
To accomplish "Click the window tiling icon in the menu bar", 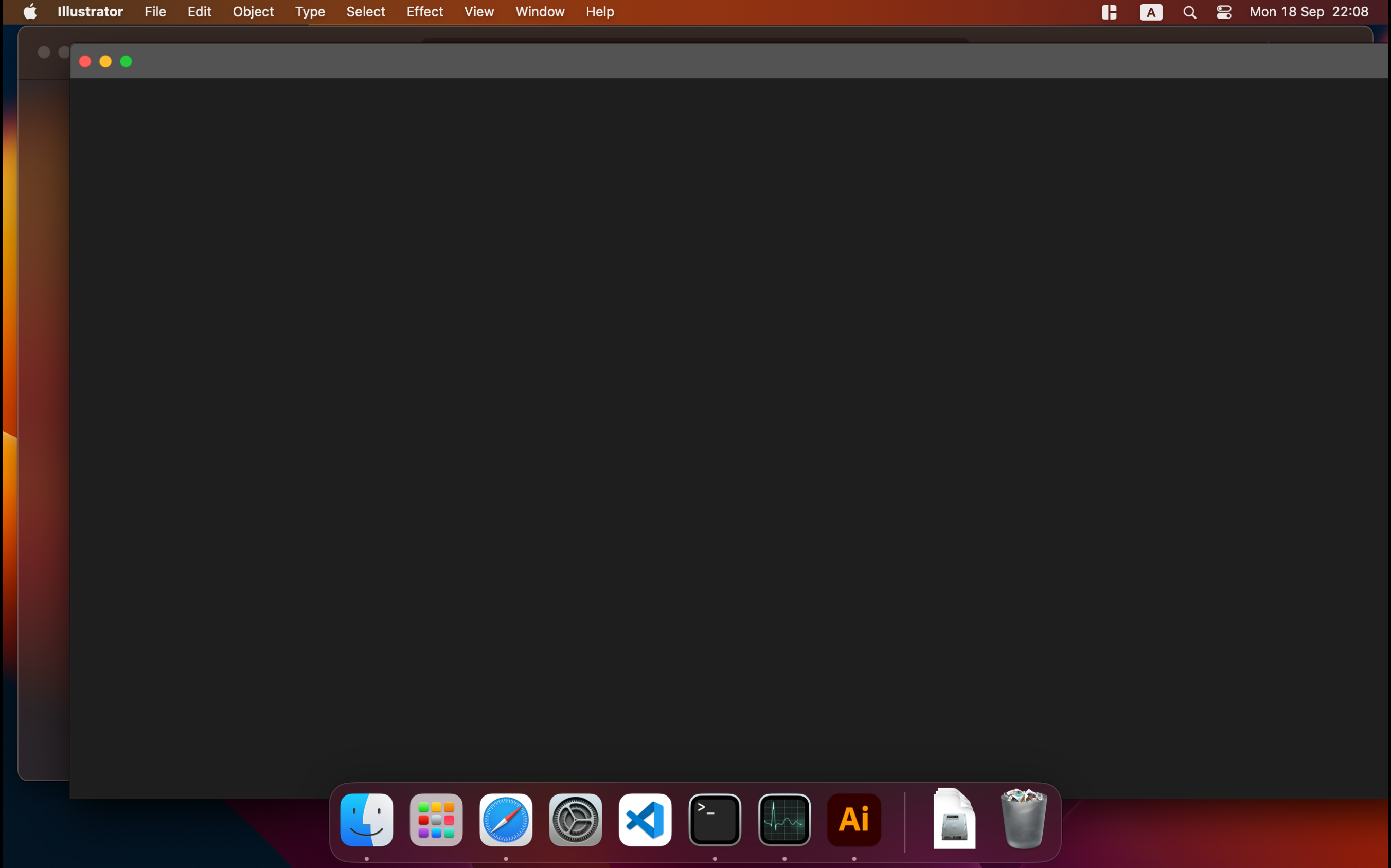I will pos(1109,11).
